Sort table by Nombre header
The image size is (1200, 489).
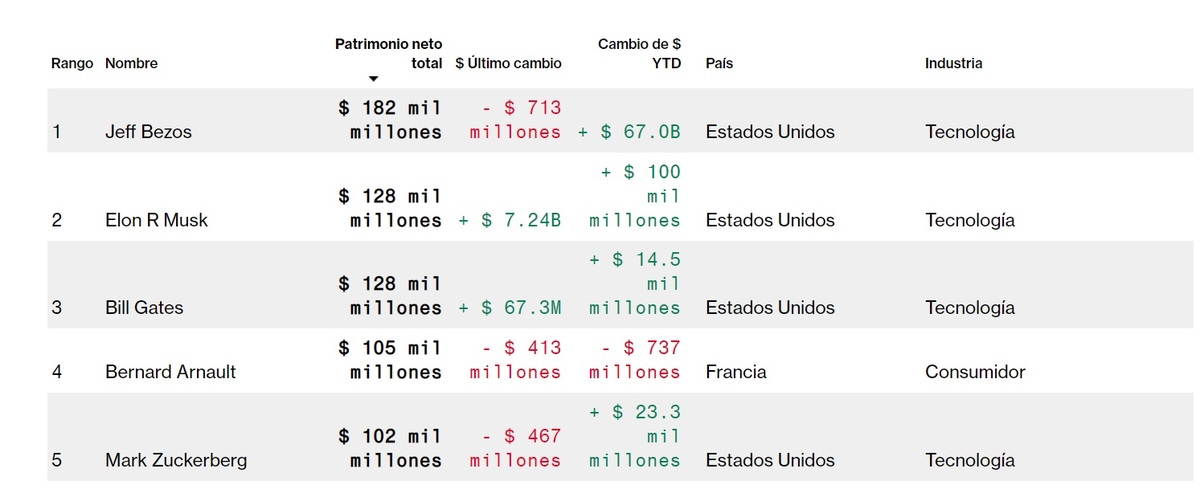pos(131,63)
